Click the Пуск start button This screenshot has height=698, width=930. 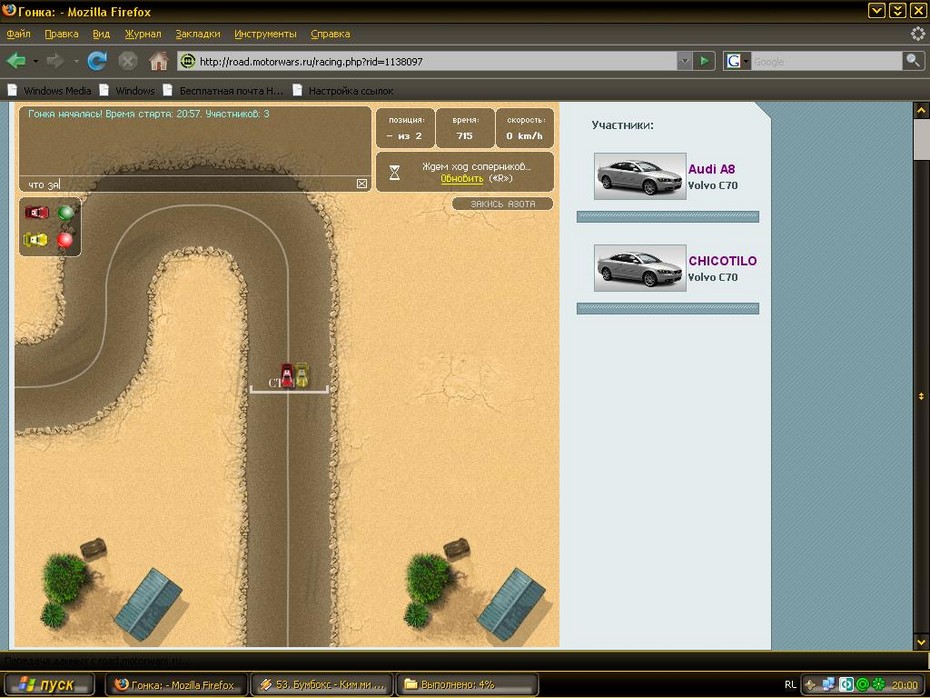tap(49, 684)
